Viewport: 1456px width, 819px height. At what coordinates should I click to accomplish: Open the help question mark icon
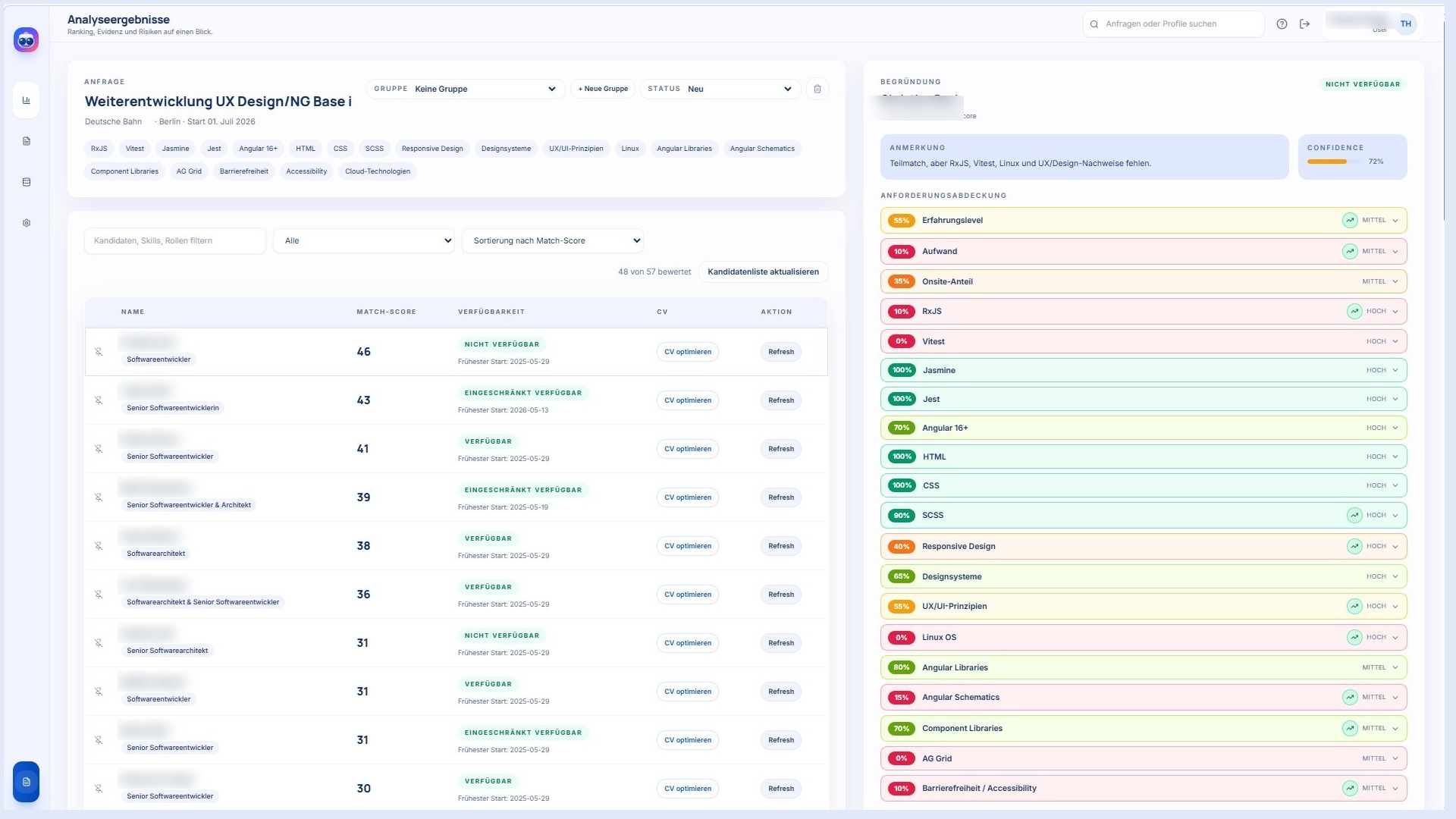(x=1282, y=24)
